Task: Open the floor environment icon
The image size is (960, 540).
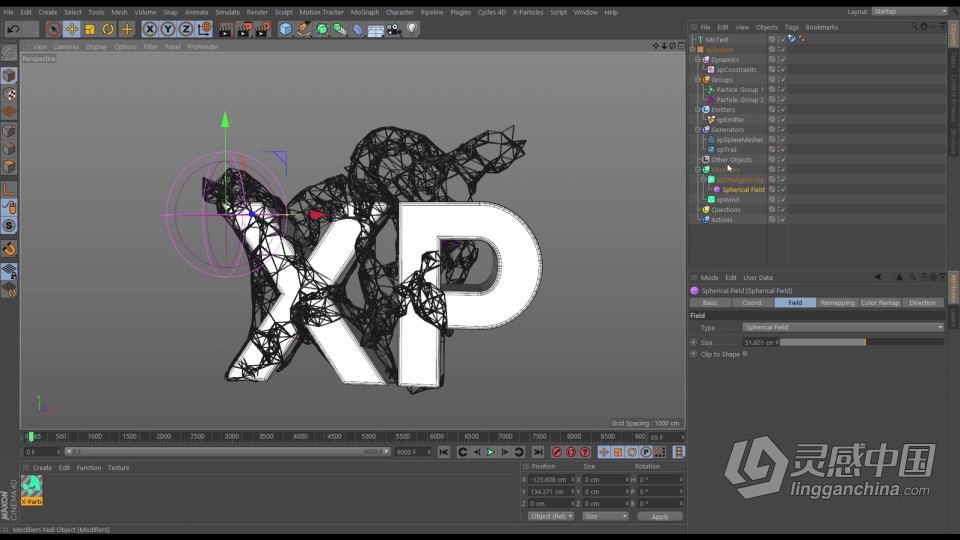Action: click(x=375, y=29)
